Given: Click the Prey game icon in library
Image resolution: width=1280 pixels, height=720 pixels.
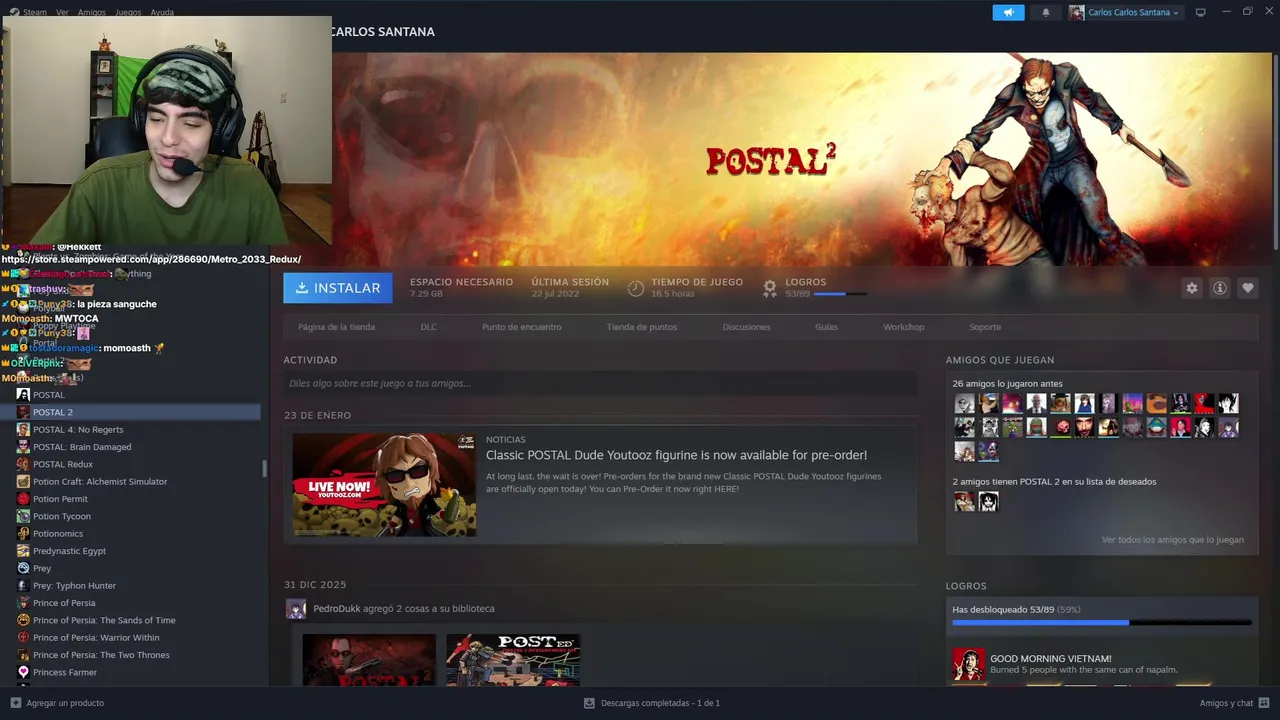Looking at the screenshot, I should coord(23,568).
